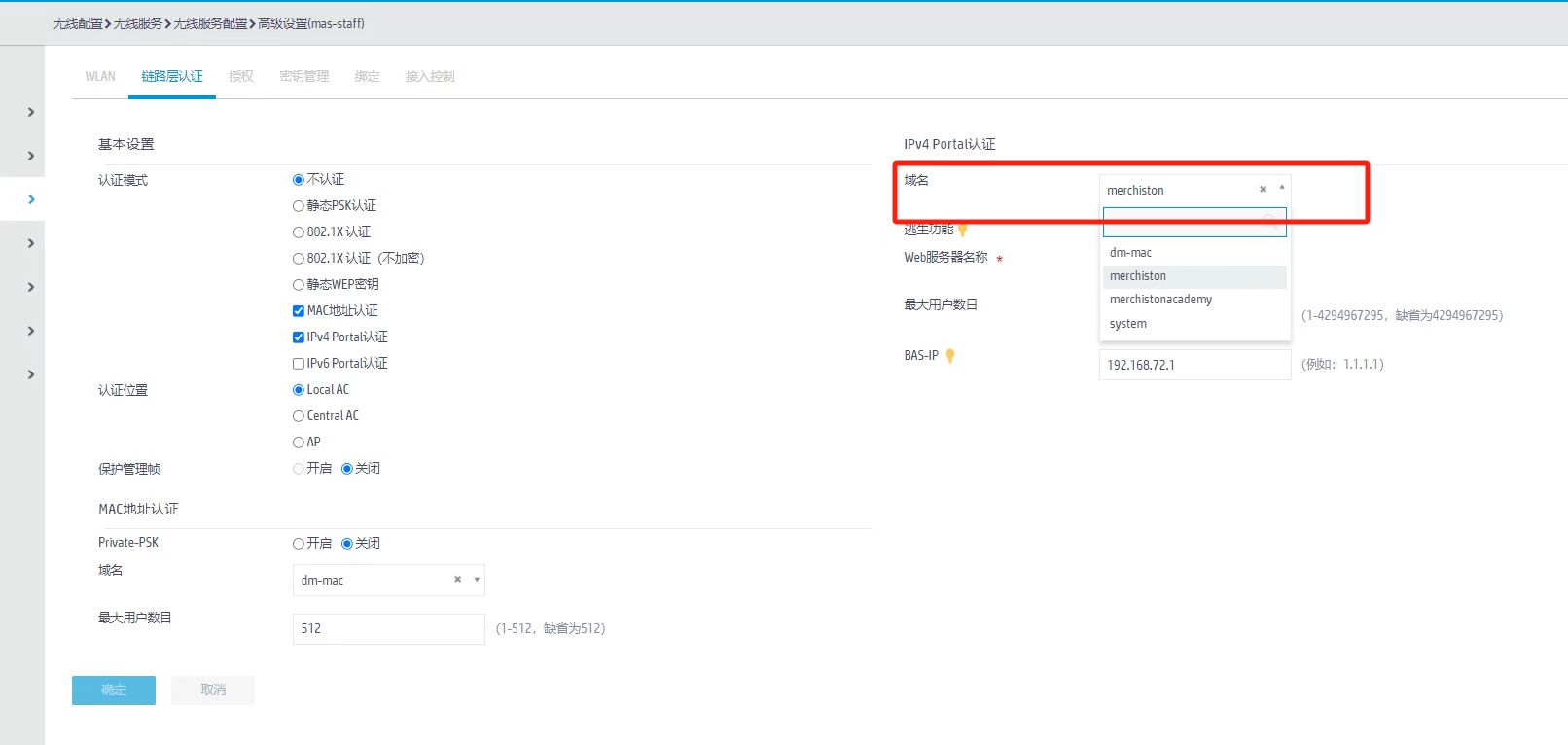
Task: Pick dm-mac from the open domain list
Action: 1130,253
